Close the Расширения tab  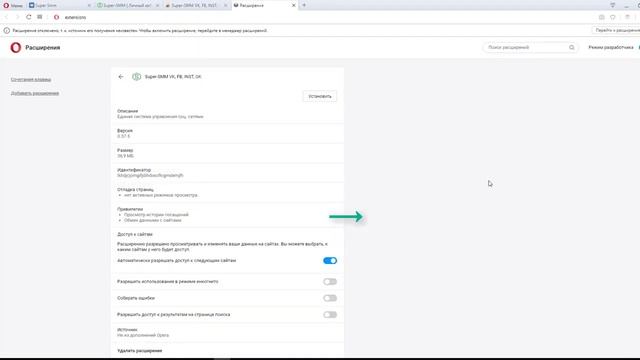[293, 5]
